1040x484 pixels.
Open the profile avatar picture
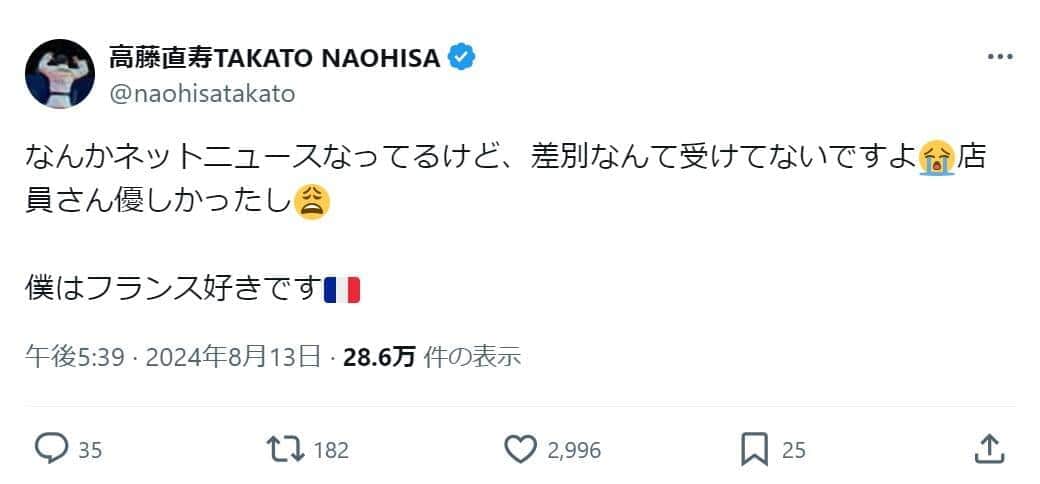(59, 74)
